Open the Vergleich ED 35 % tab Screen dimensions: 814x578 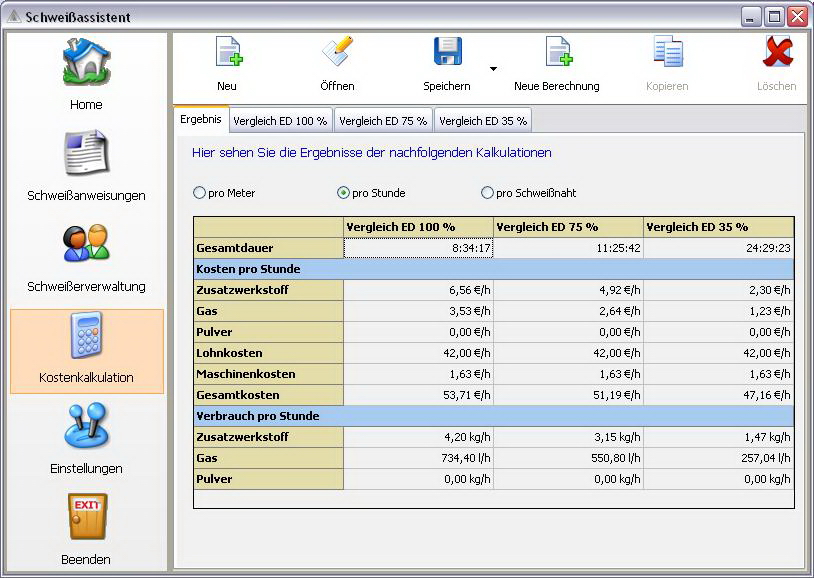(x=483, y=121)
